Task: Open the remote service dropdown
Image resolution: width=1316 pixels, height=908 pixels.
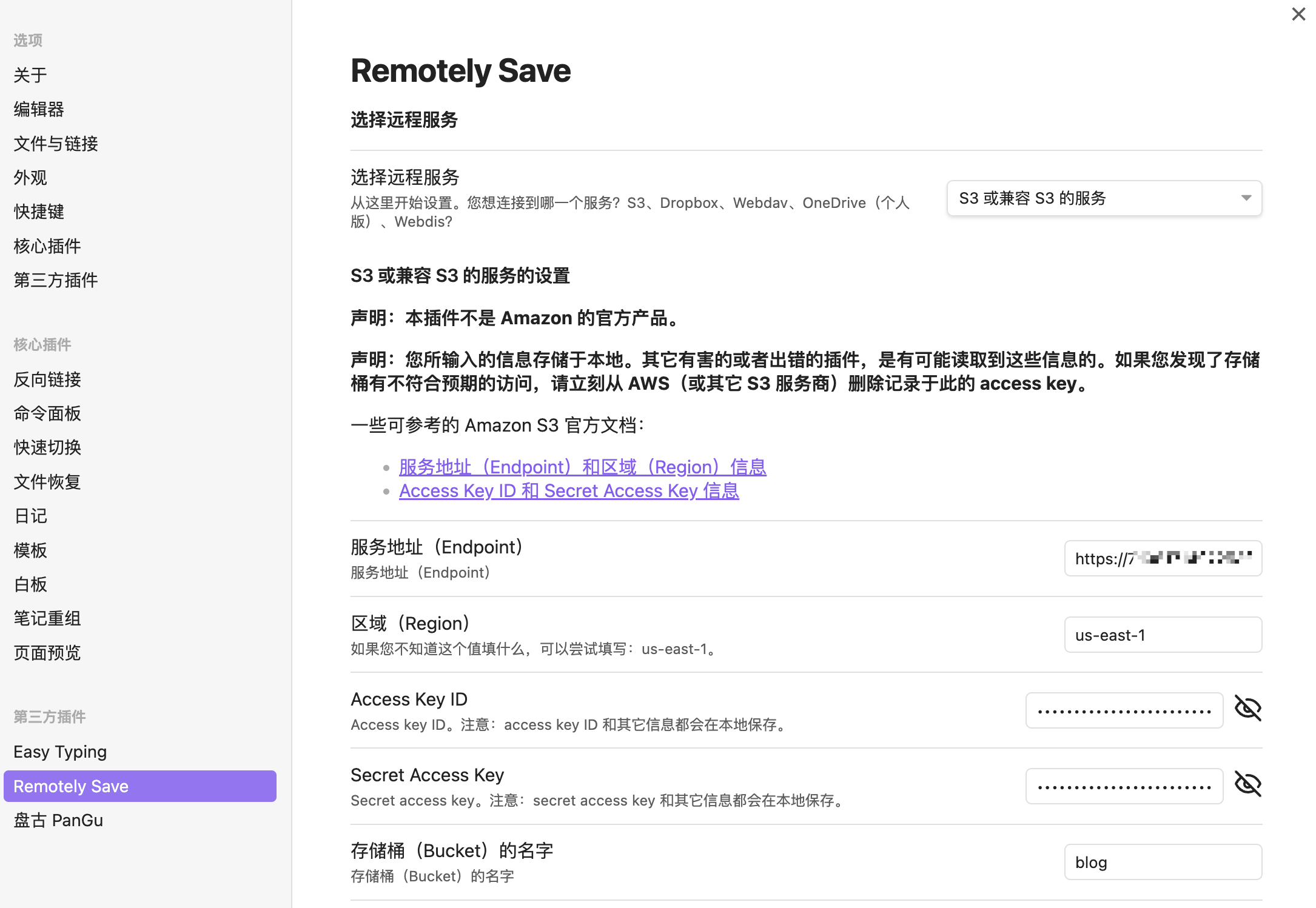Action: (1104, 198)
